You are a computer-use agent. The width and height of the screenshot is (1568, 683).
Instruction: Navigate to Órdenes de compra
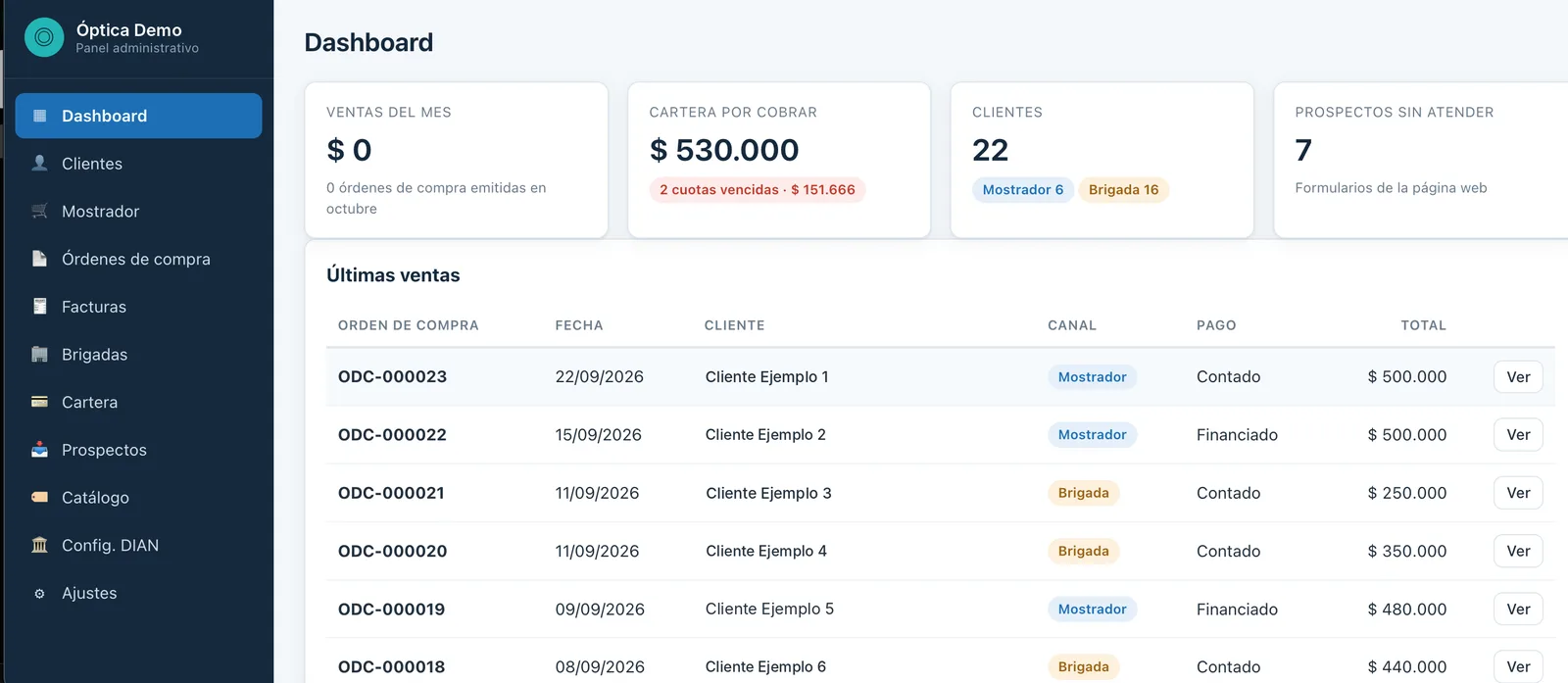138,259
